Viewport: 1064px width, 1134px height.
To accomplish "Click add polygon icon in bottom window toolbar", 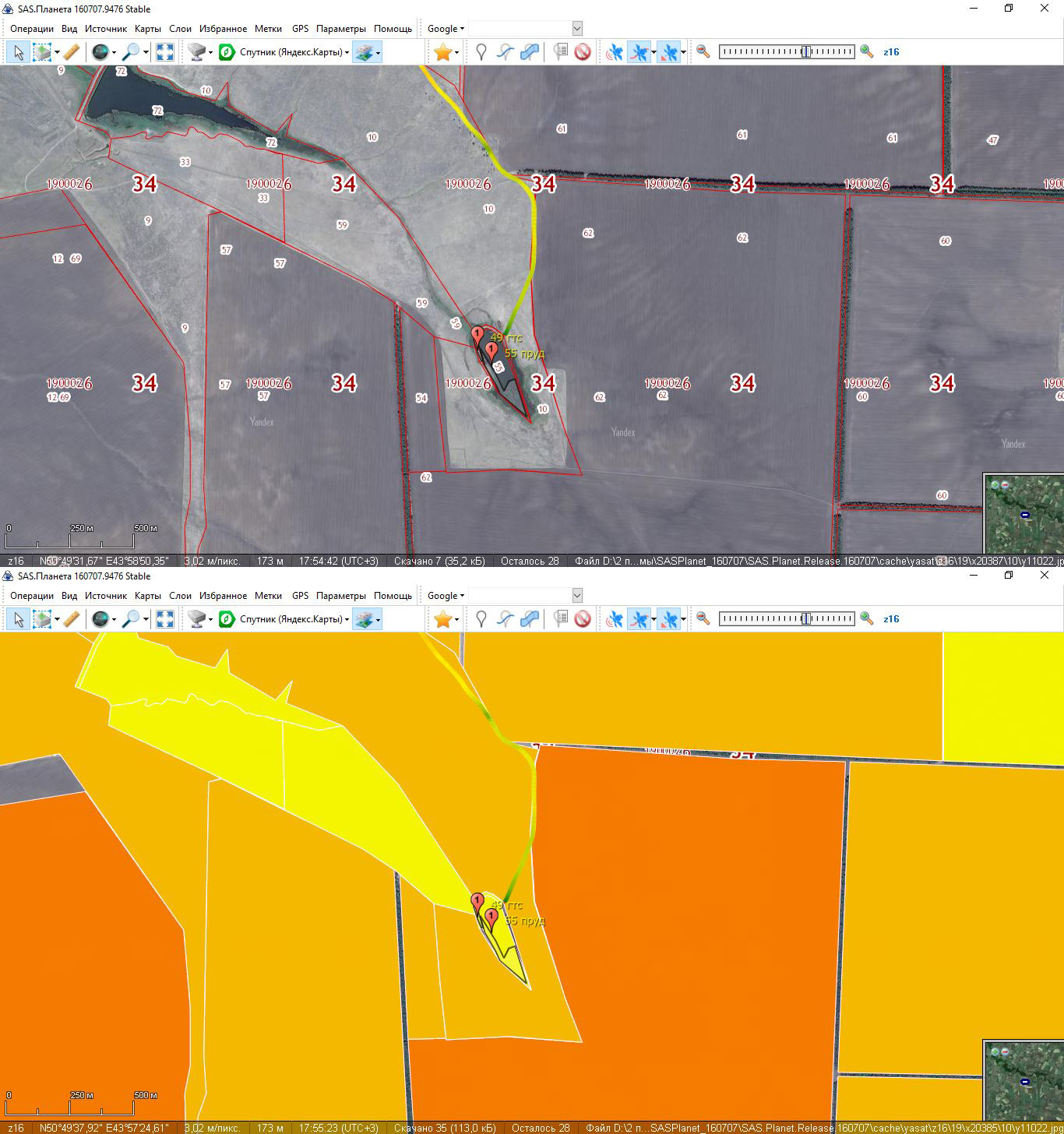I will (530, 619).
